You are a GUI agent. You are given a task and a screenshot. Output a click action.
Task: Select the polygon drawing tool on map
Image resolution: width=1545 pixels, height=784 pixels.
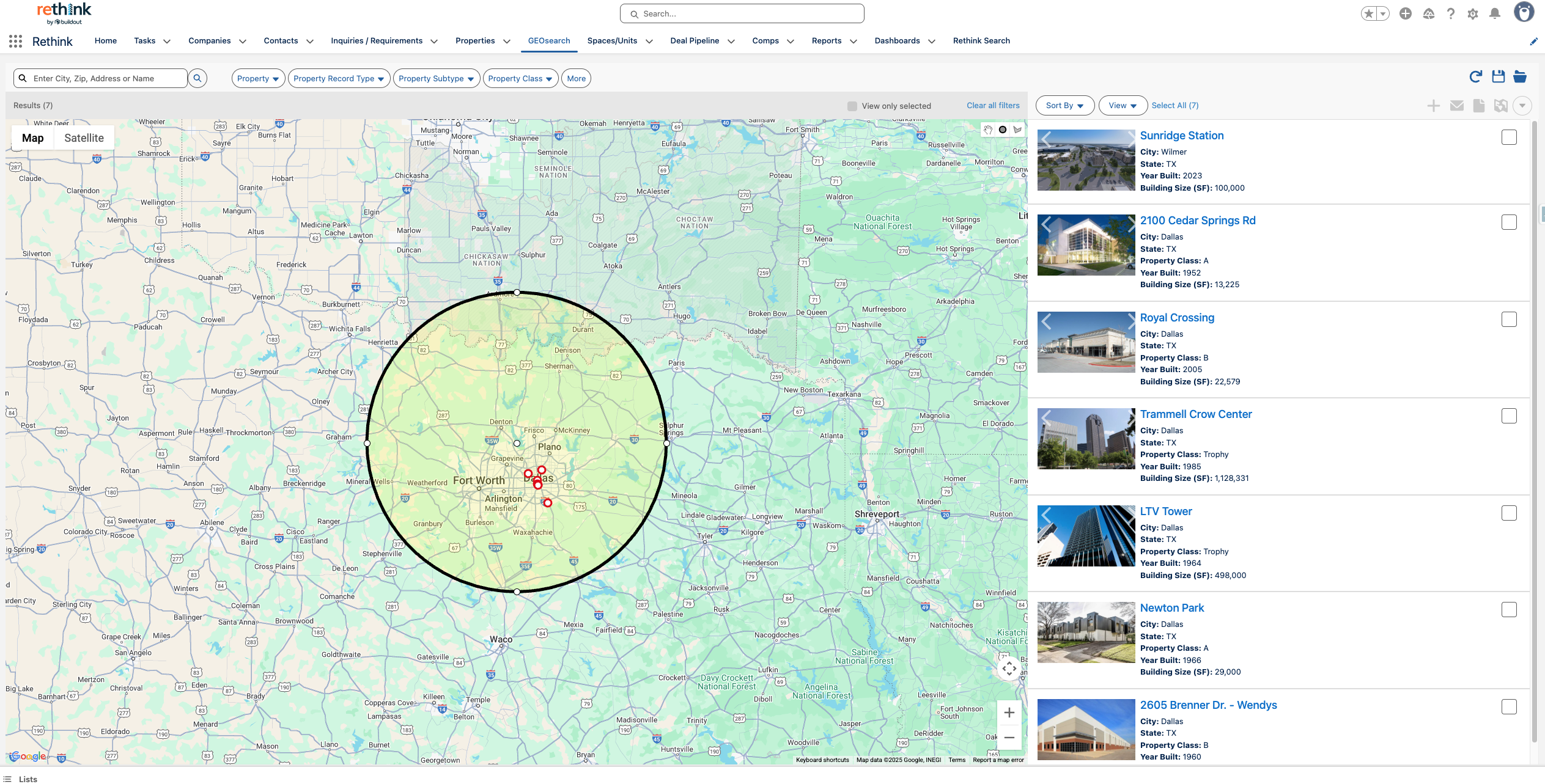(x=1017, y=130)
